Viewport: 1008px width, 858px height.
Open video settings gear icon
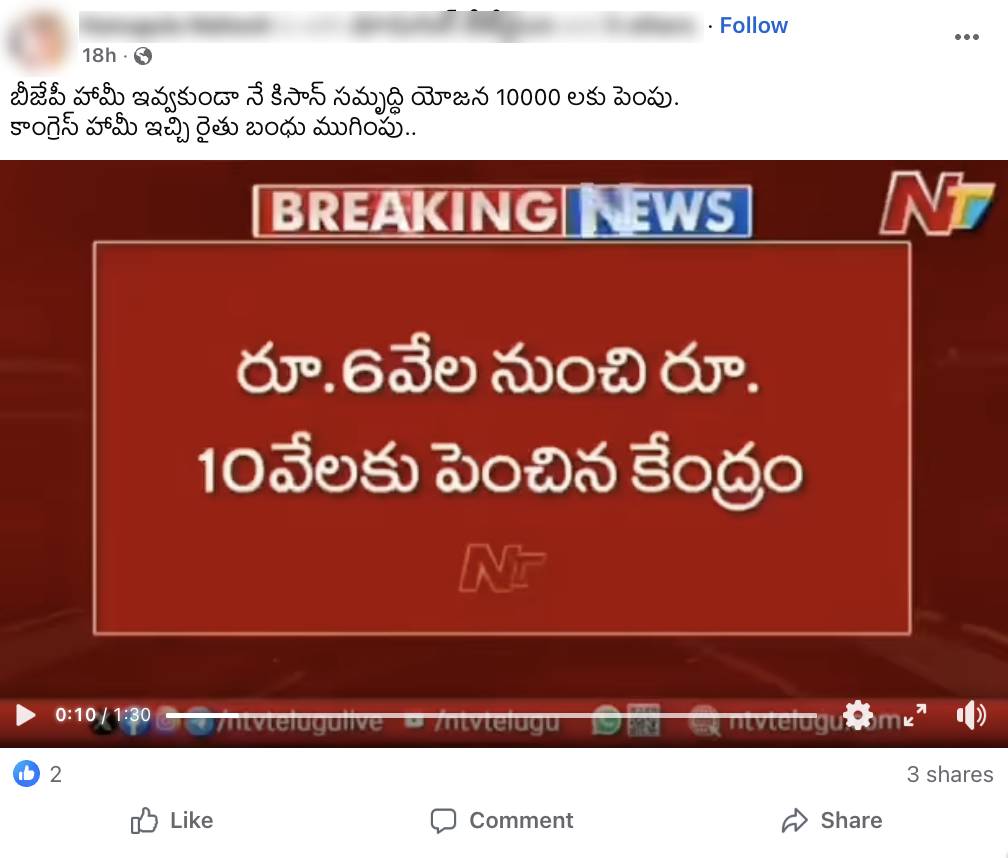(x=858, y=715)
